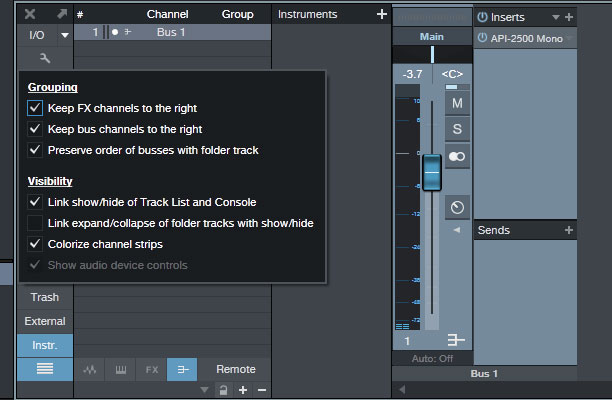Screen dimensions: 612x400
Task: Show bus channels using the bus filter icon
Action: coord(181,369)
